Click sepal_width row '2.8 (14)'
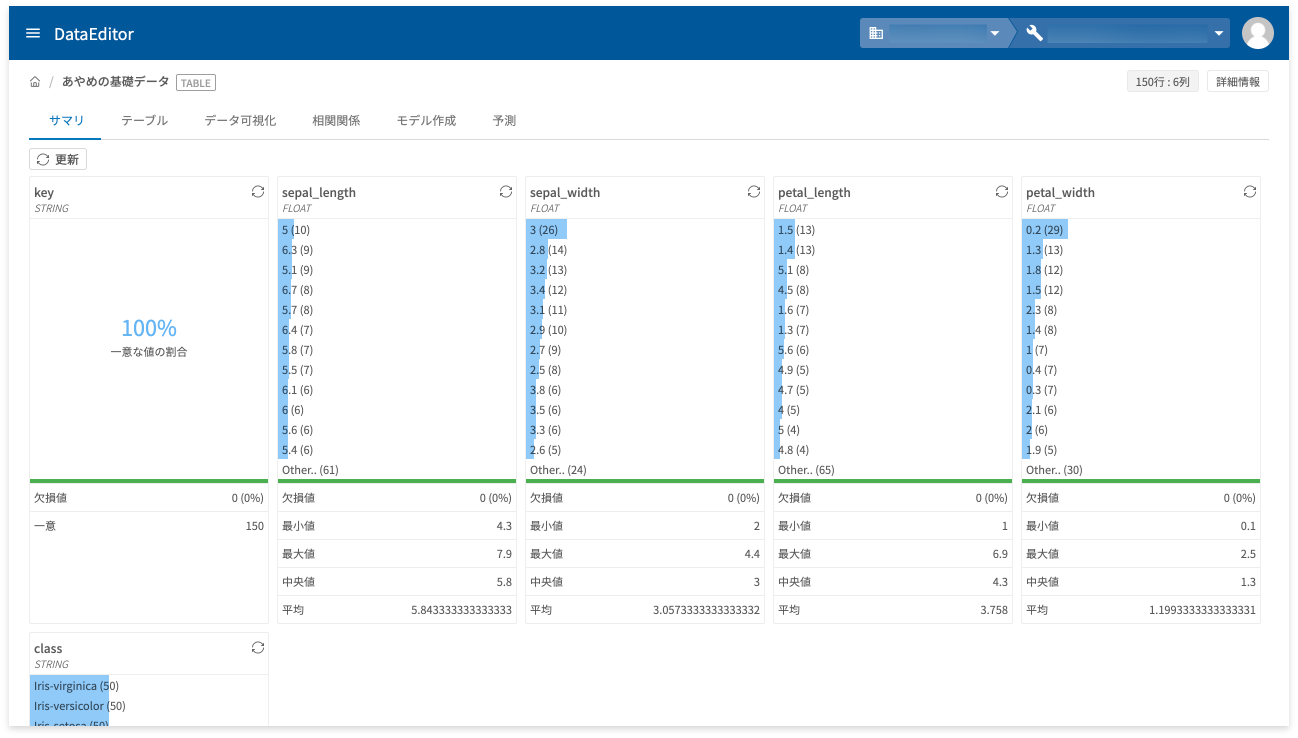 click(x=644, y=250)
